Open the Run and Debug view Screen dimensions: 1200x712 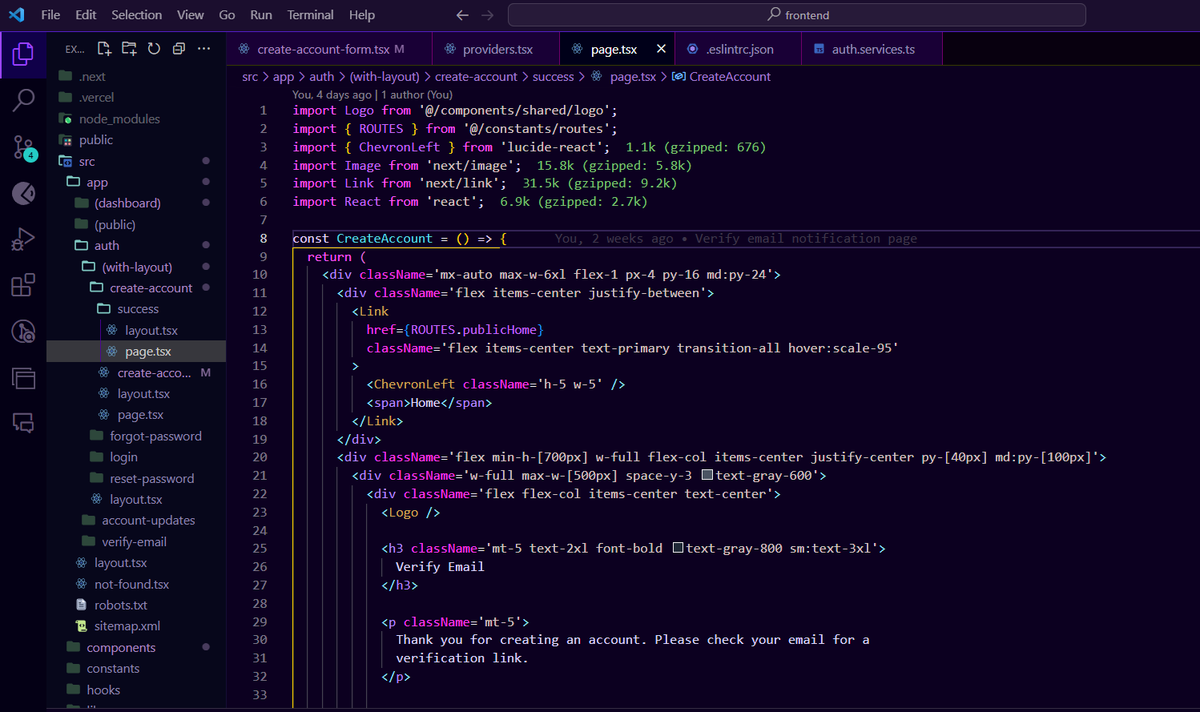click(23, 239)
